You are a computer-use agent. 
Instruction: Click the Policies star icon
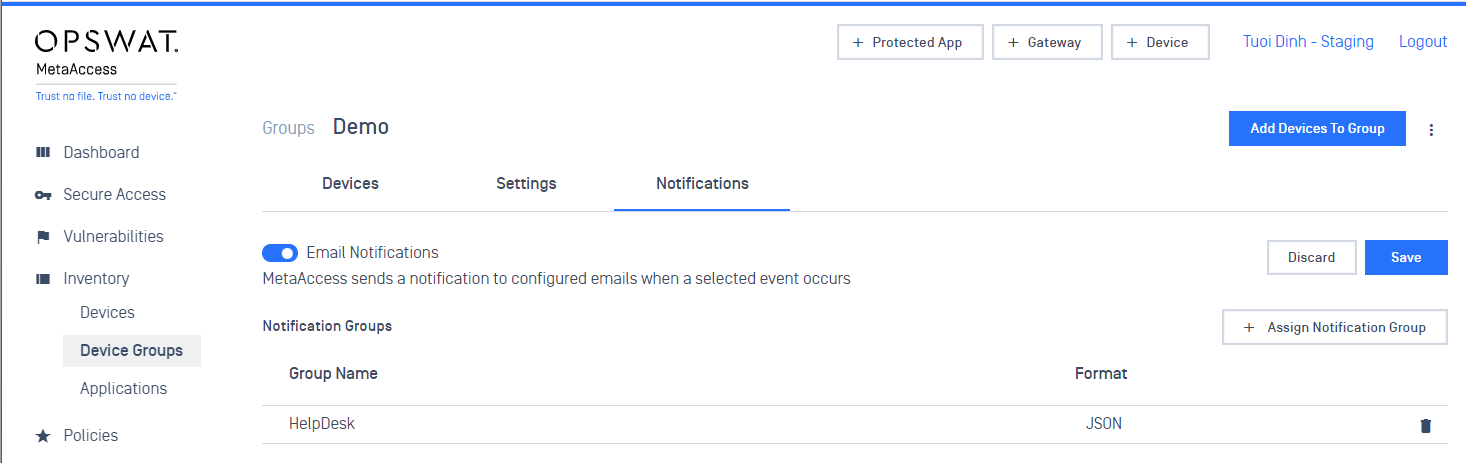43,436
